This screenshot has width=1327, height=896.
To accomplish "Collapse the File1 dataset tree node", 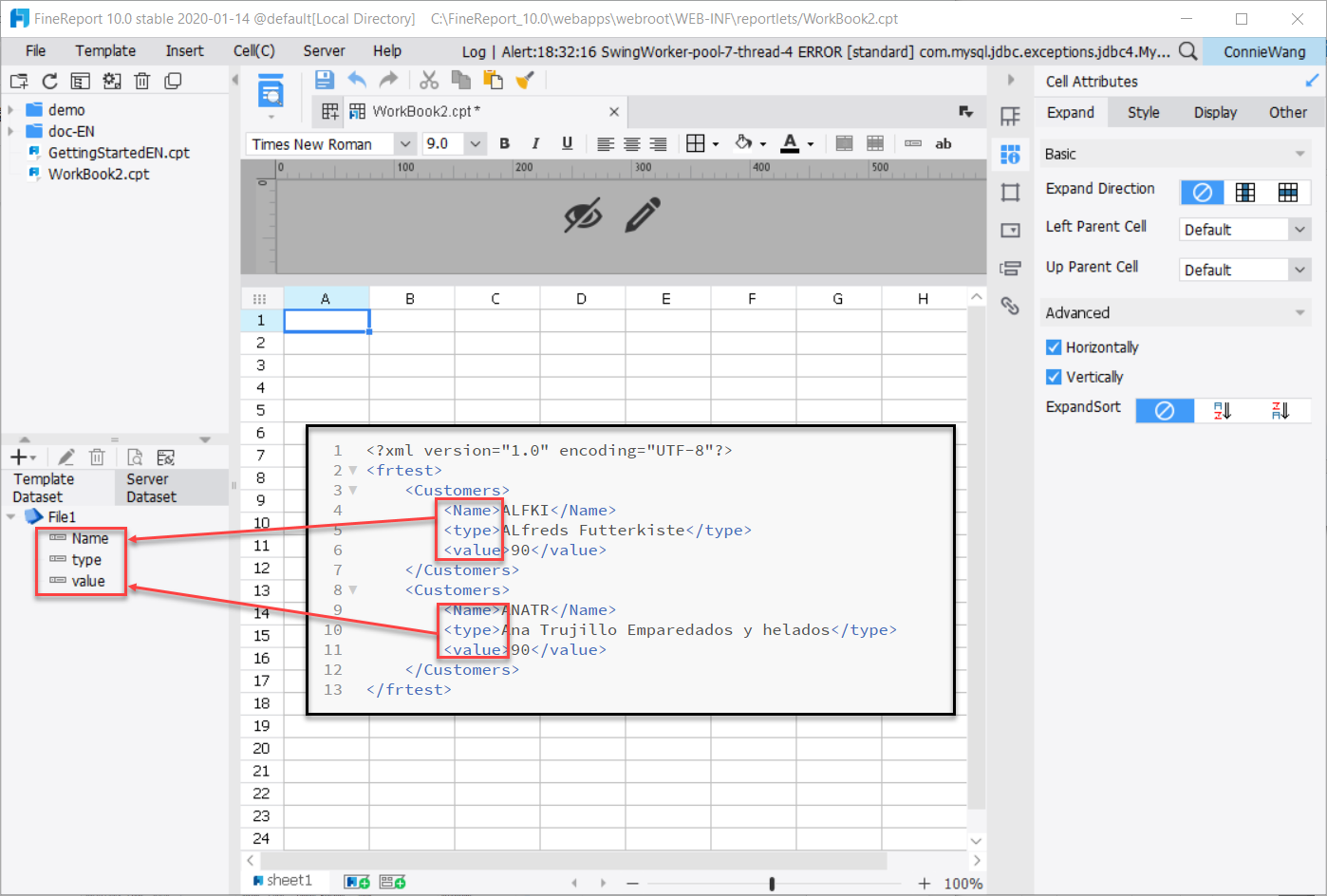I will click(x=9, y=516).
